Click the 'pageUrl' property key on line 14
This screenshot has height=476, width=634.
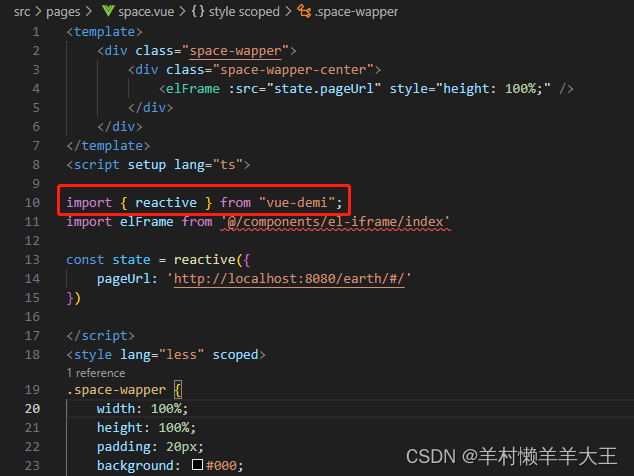click(123, 279)
